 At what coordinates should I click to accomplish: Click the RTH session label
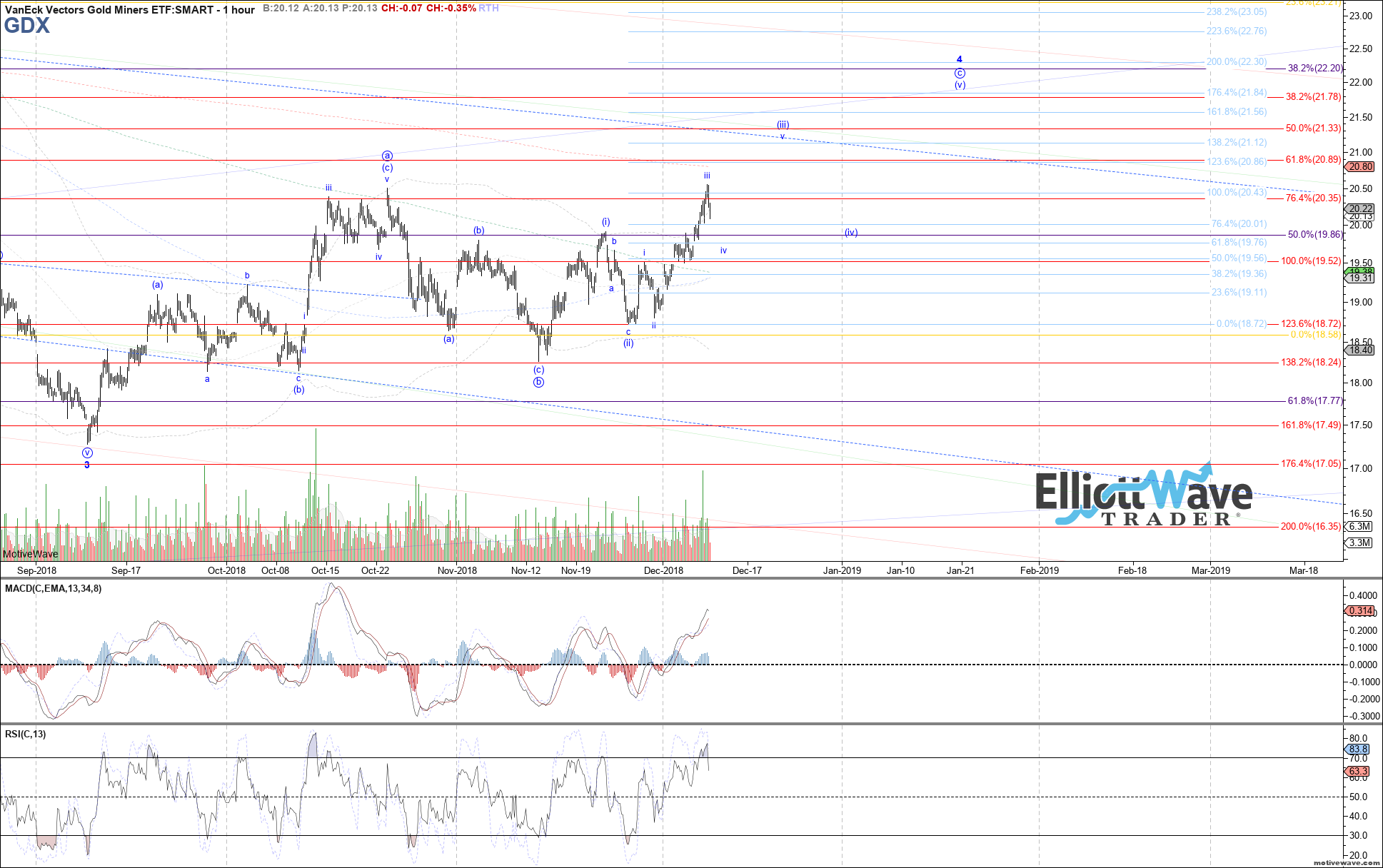click(488, 9)
